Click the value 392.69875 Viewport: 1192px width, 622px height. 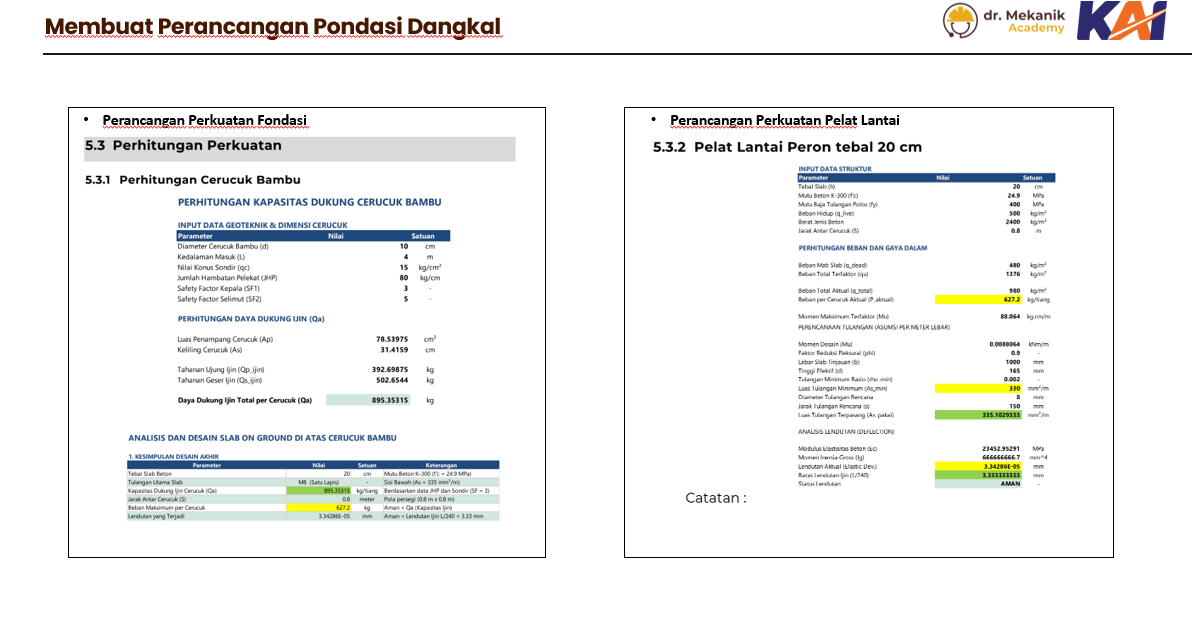click(390, 370)
